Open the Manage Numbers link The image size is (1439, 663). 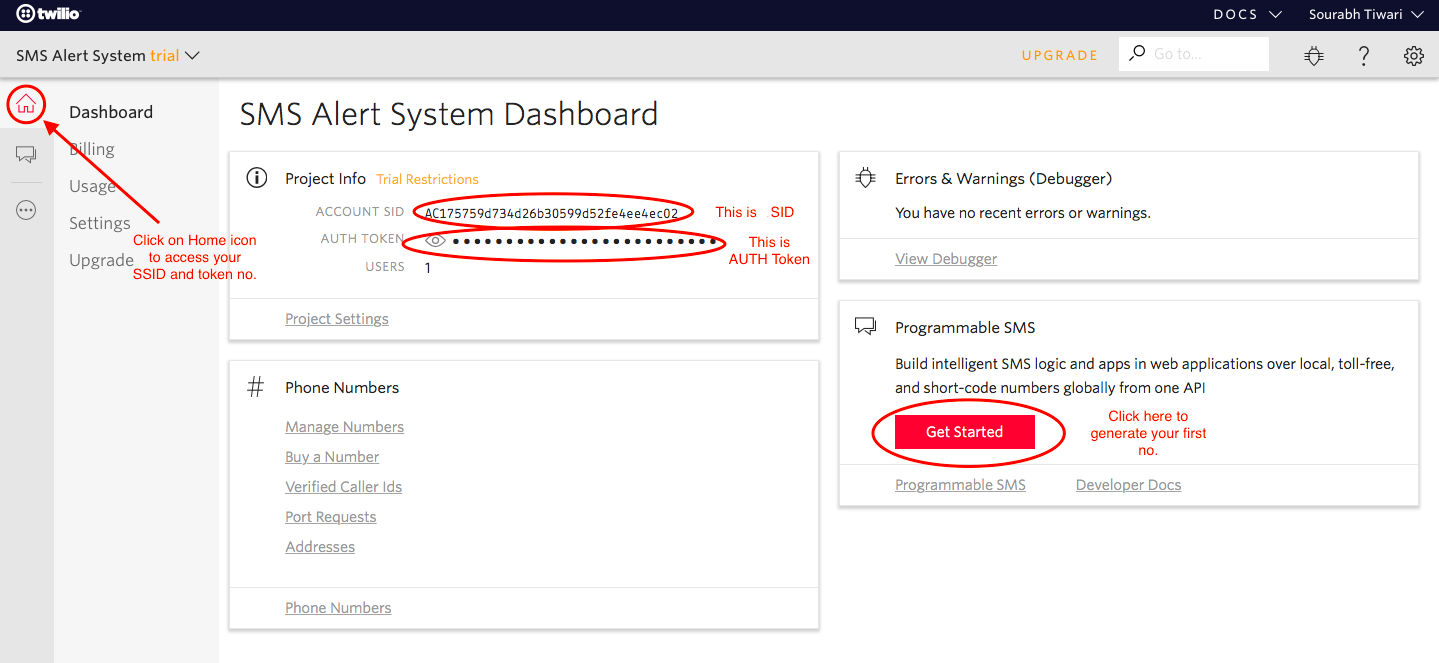(x=344, y=427)
